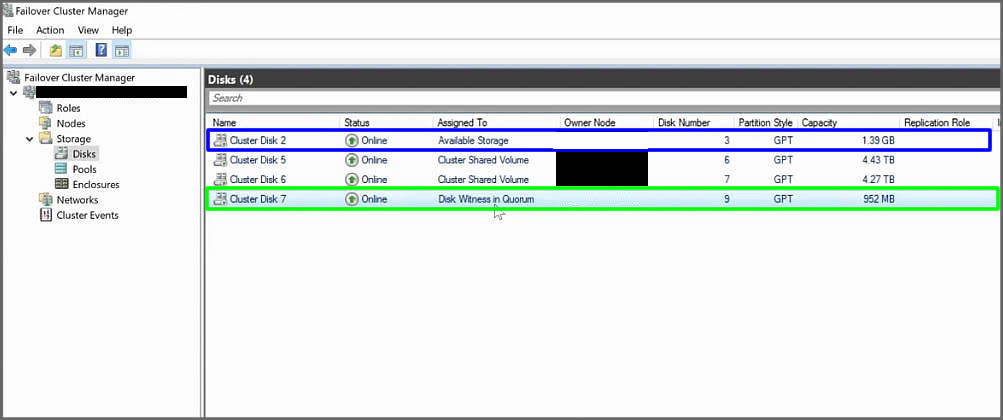Screen dimensions: 1003x420
Task: Open the File menu
Action: [15, 30]
